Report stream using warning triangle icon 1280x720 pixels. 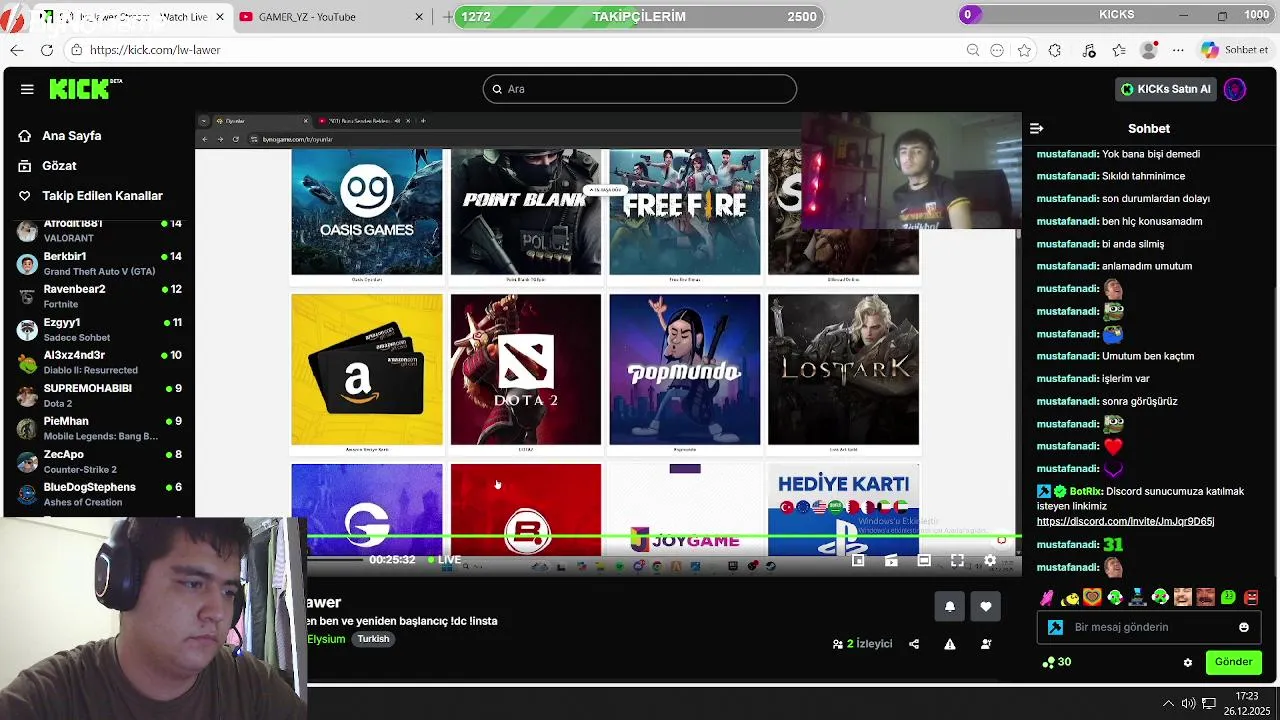[950, 644]
